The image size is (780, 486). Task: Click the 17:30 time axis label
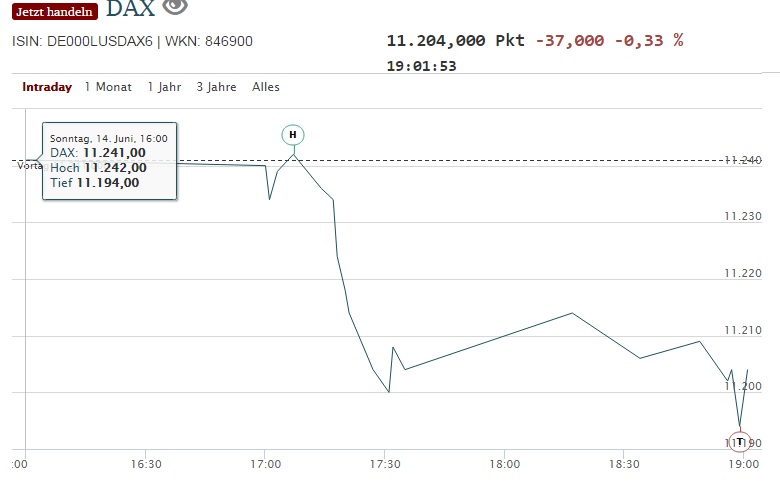pos(385,464)
